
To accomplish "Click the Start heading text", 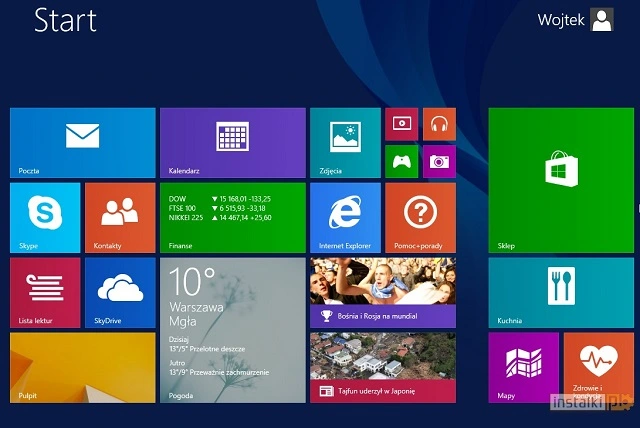I will 65,20.
